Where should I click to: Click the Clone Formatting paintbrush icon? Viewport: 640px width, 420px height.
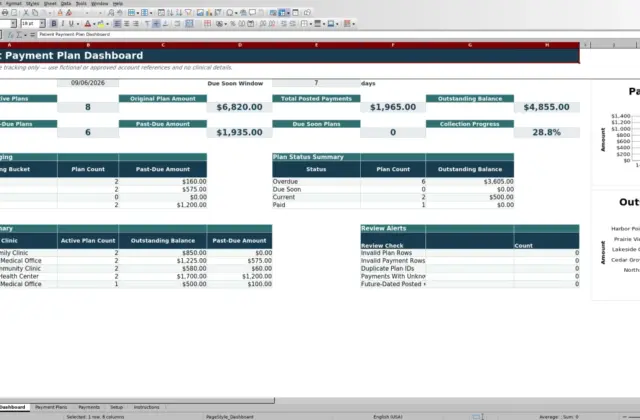pos(60,13)
